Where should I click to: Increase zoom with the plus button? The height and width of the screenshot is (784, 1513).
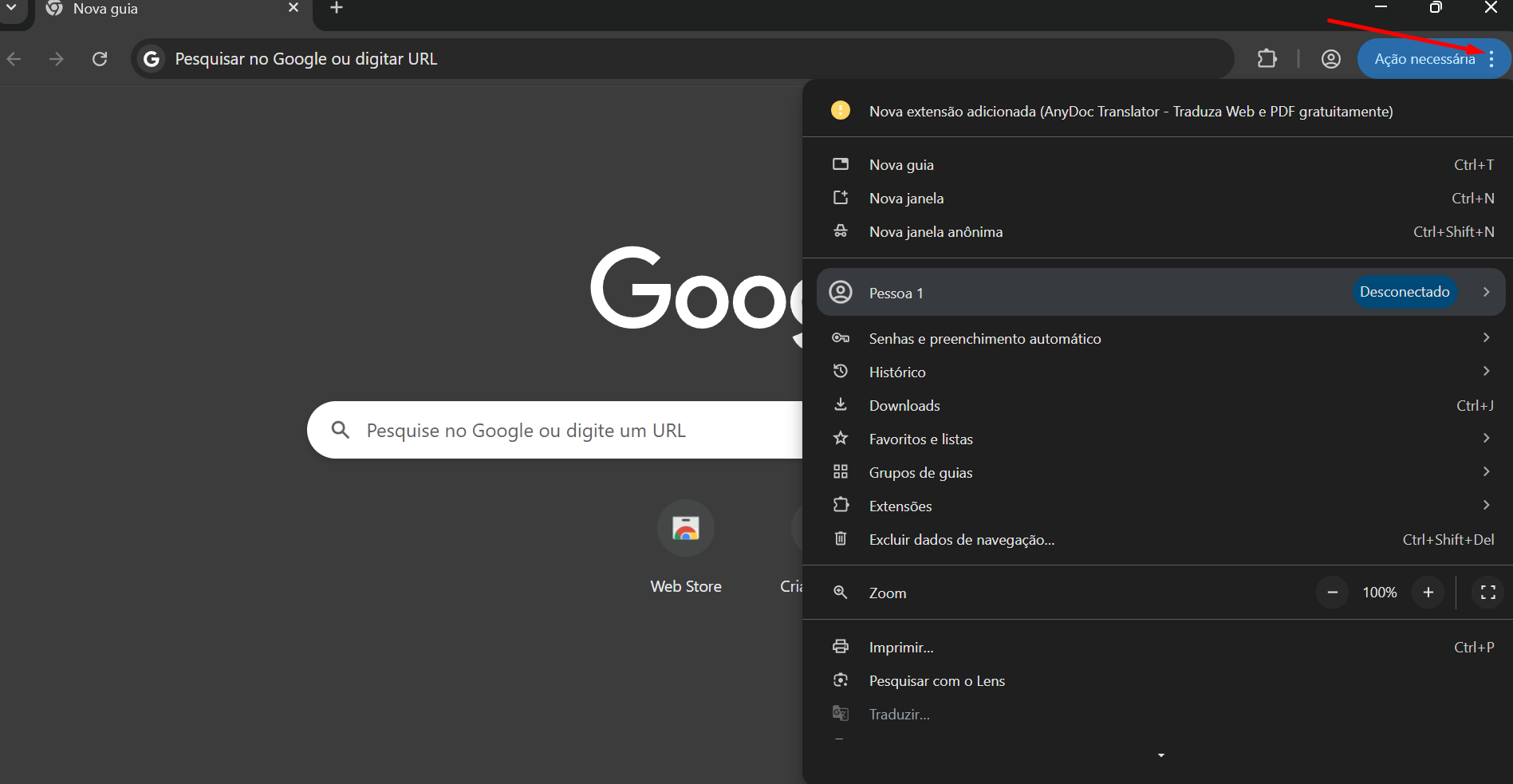(x=1428, y=592)
